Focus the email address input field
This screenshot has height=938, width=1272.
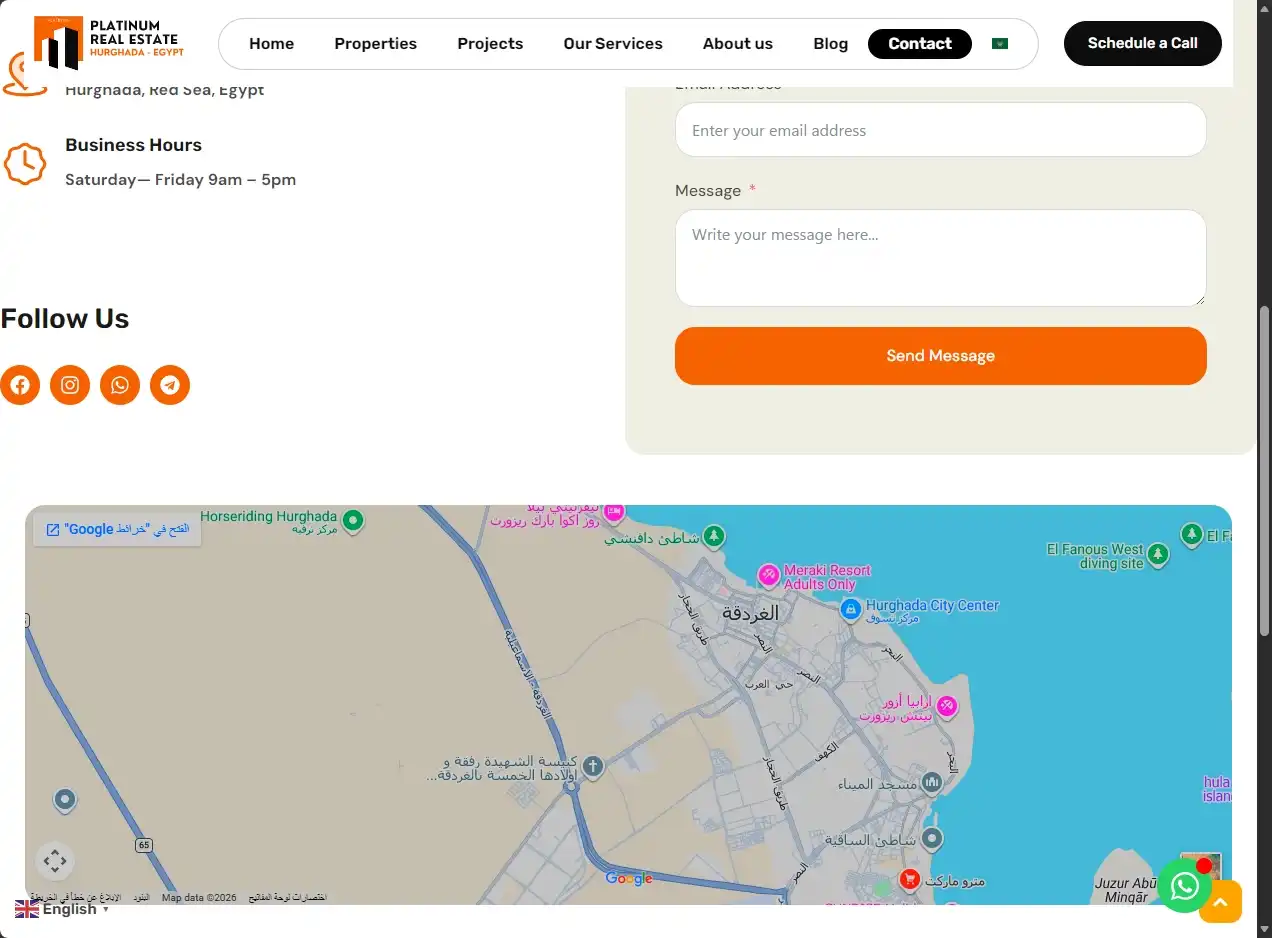pos(941,130)
